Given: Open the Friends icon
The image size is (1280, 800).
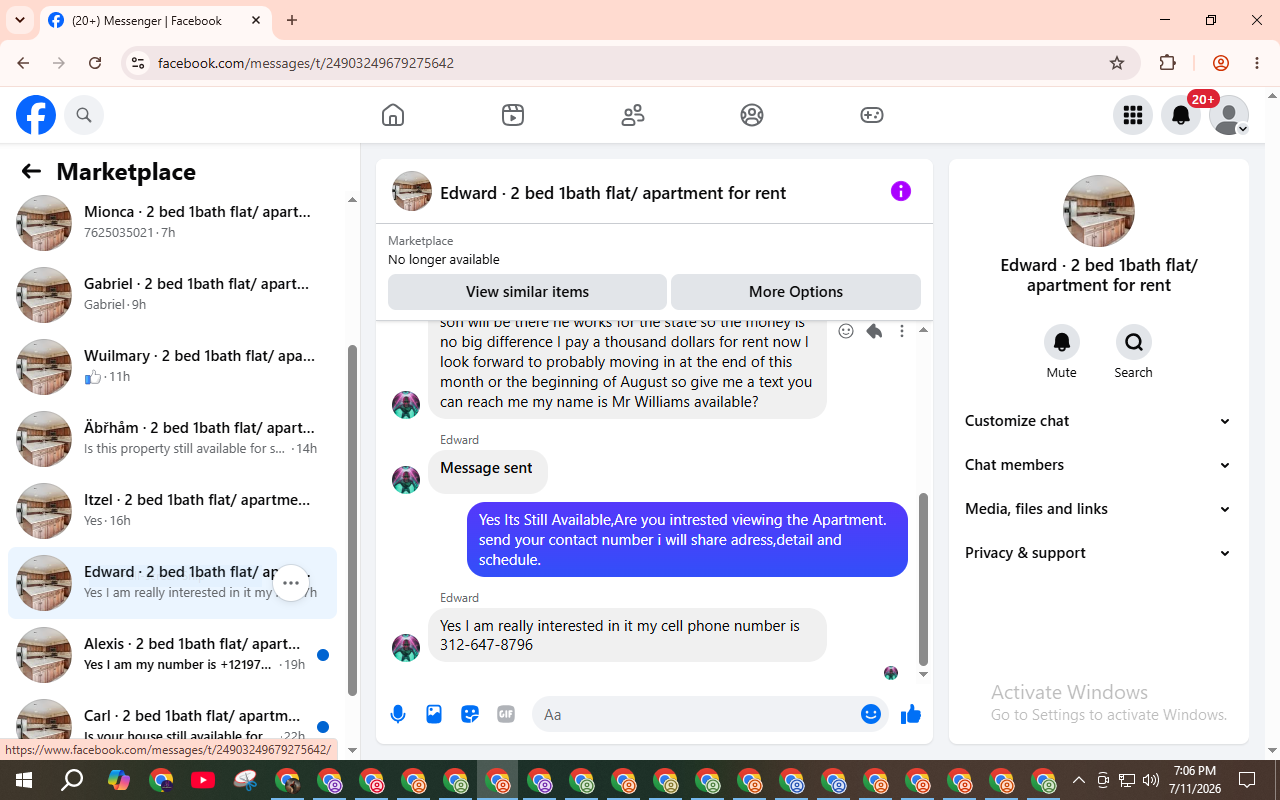Looking at the screenshot, I should tap(633, 115).
